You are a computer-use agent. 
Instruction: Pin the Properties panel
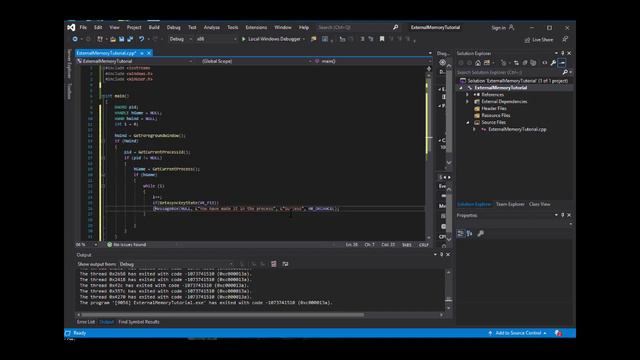(x=562, y=215)
